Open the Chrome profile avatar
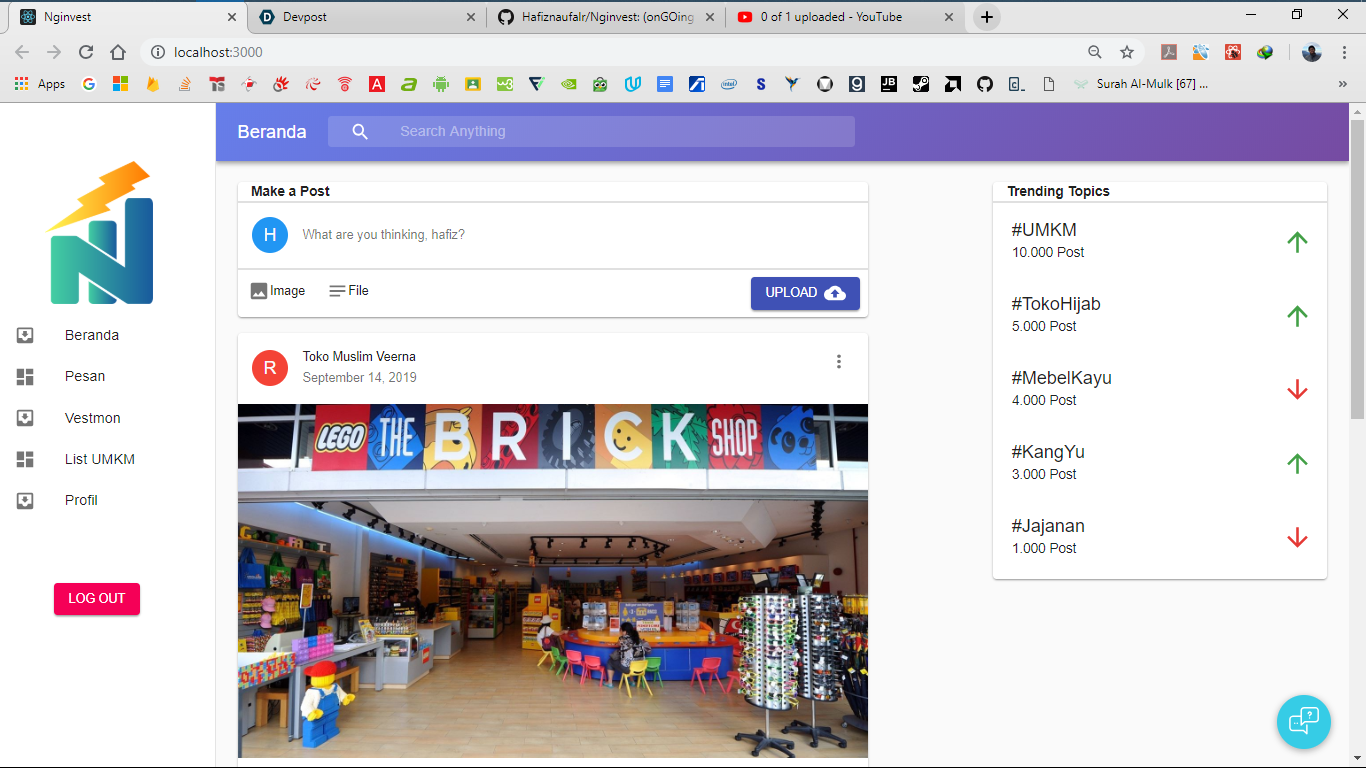 [x=1312, y=52]
